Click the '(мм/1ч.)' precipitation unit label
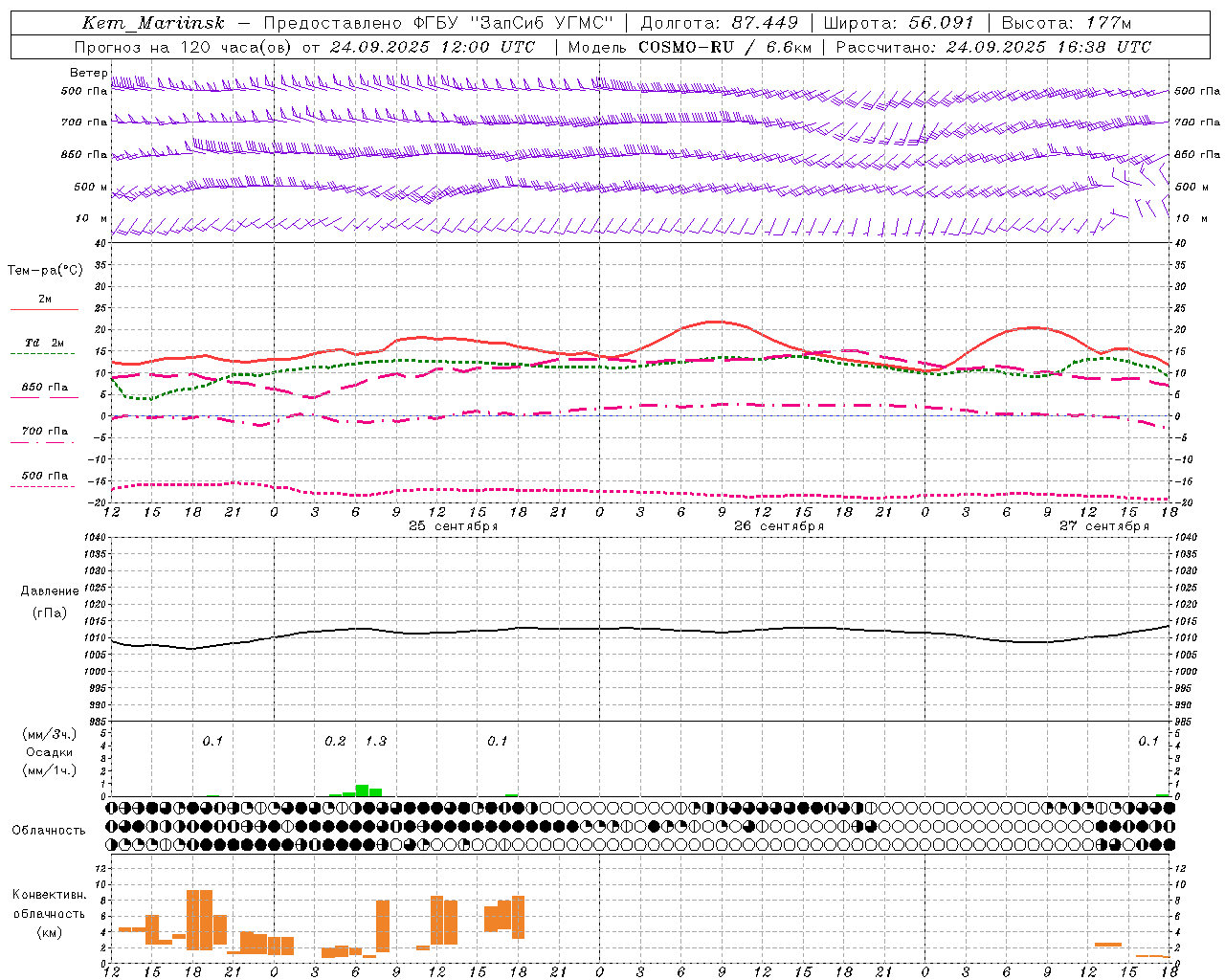The image size is (1225, 980). (x=50, y=770)
